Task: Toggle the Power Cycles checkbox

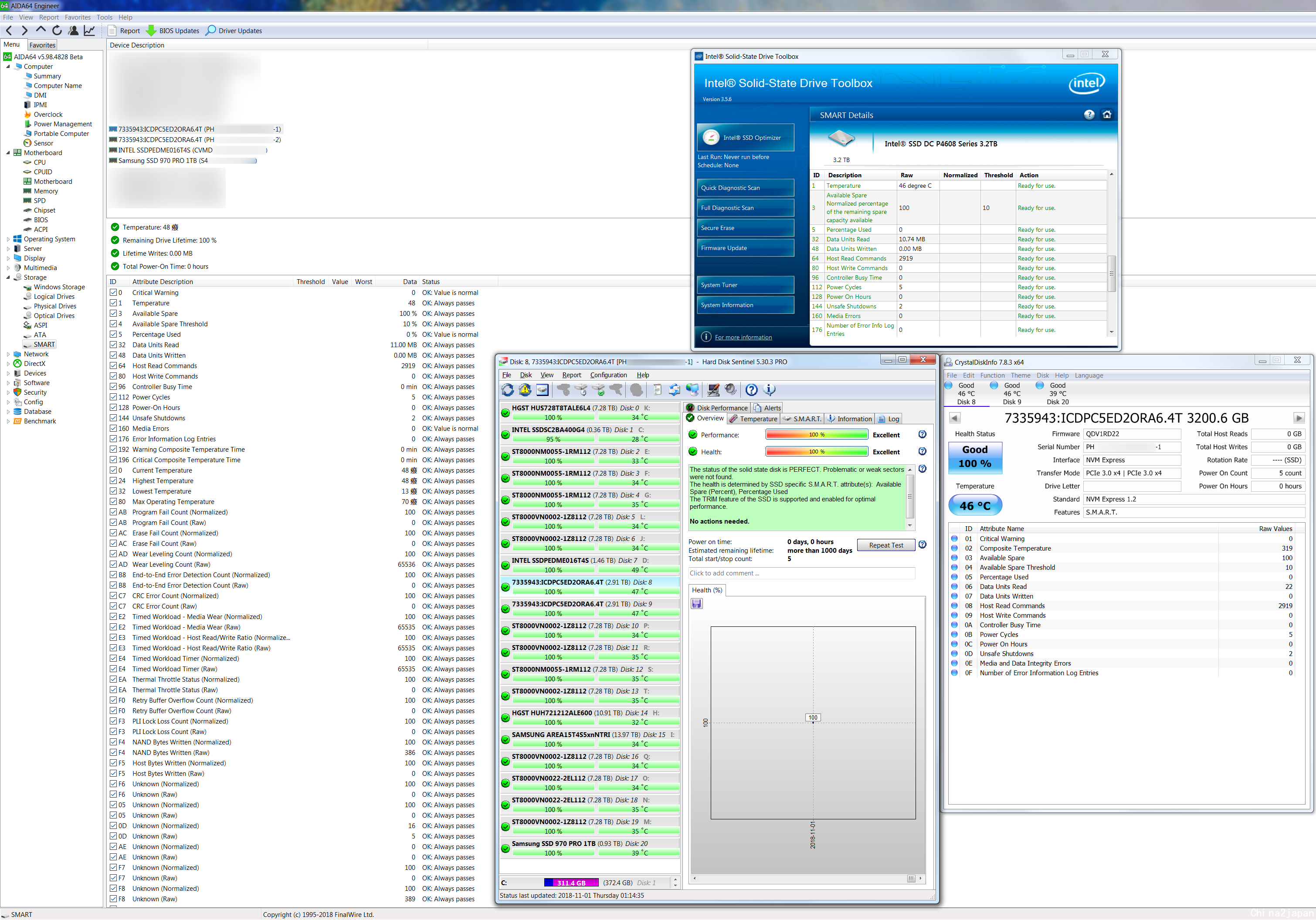Action: coord(113,397)
